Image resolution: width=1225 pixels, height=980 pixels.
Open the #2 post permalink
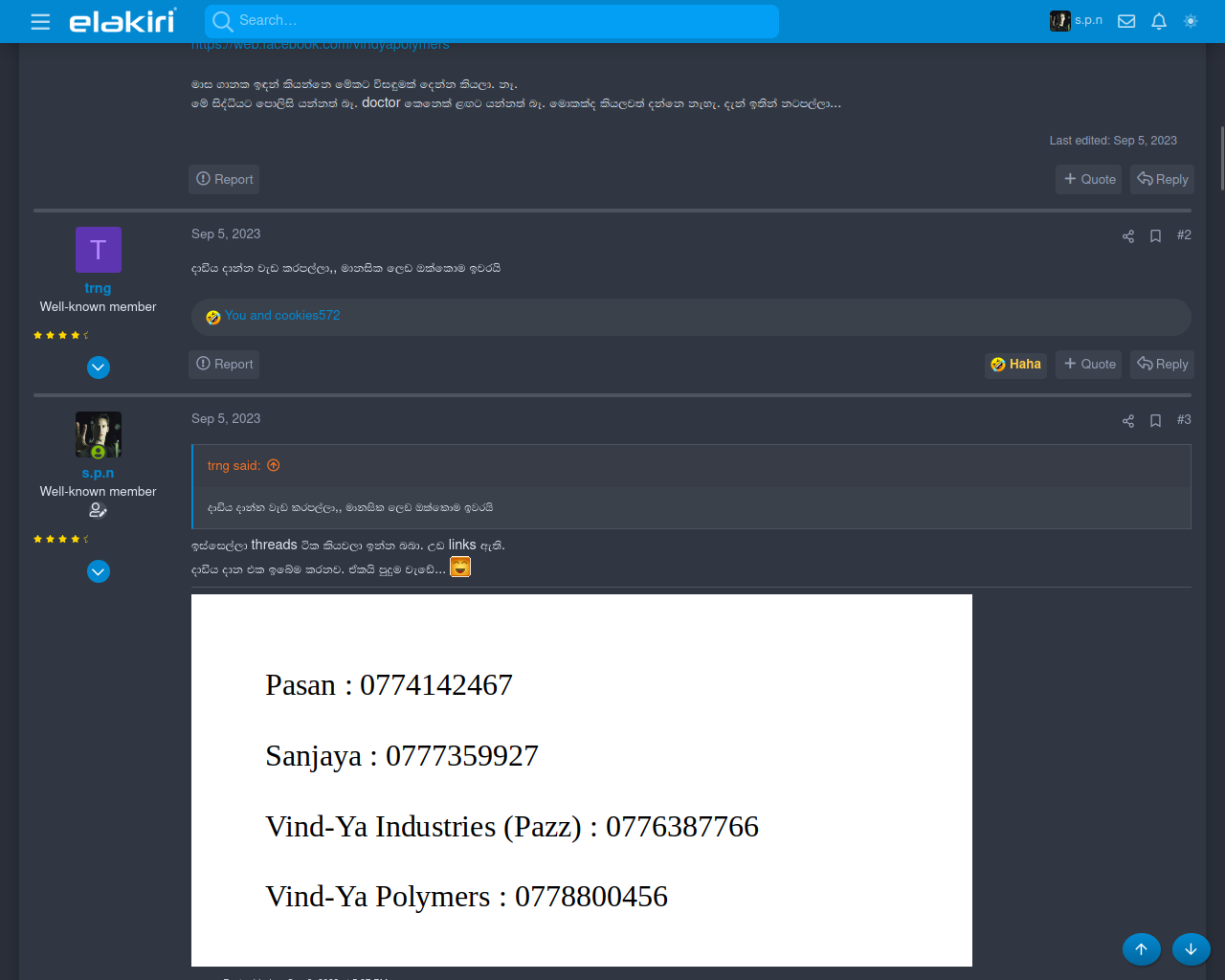click(1184, 235)
